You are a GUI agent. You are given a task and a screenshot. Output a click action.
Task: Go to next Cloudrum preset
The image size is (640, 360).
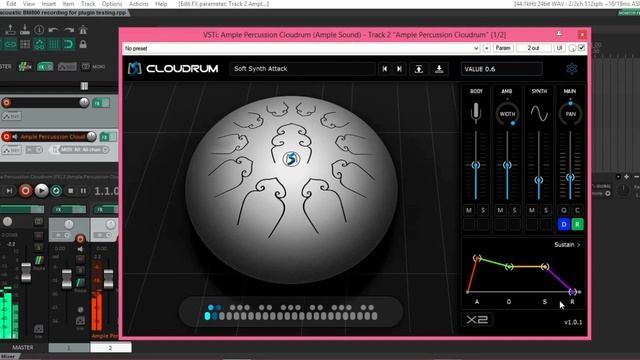pos(399,69)
